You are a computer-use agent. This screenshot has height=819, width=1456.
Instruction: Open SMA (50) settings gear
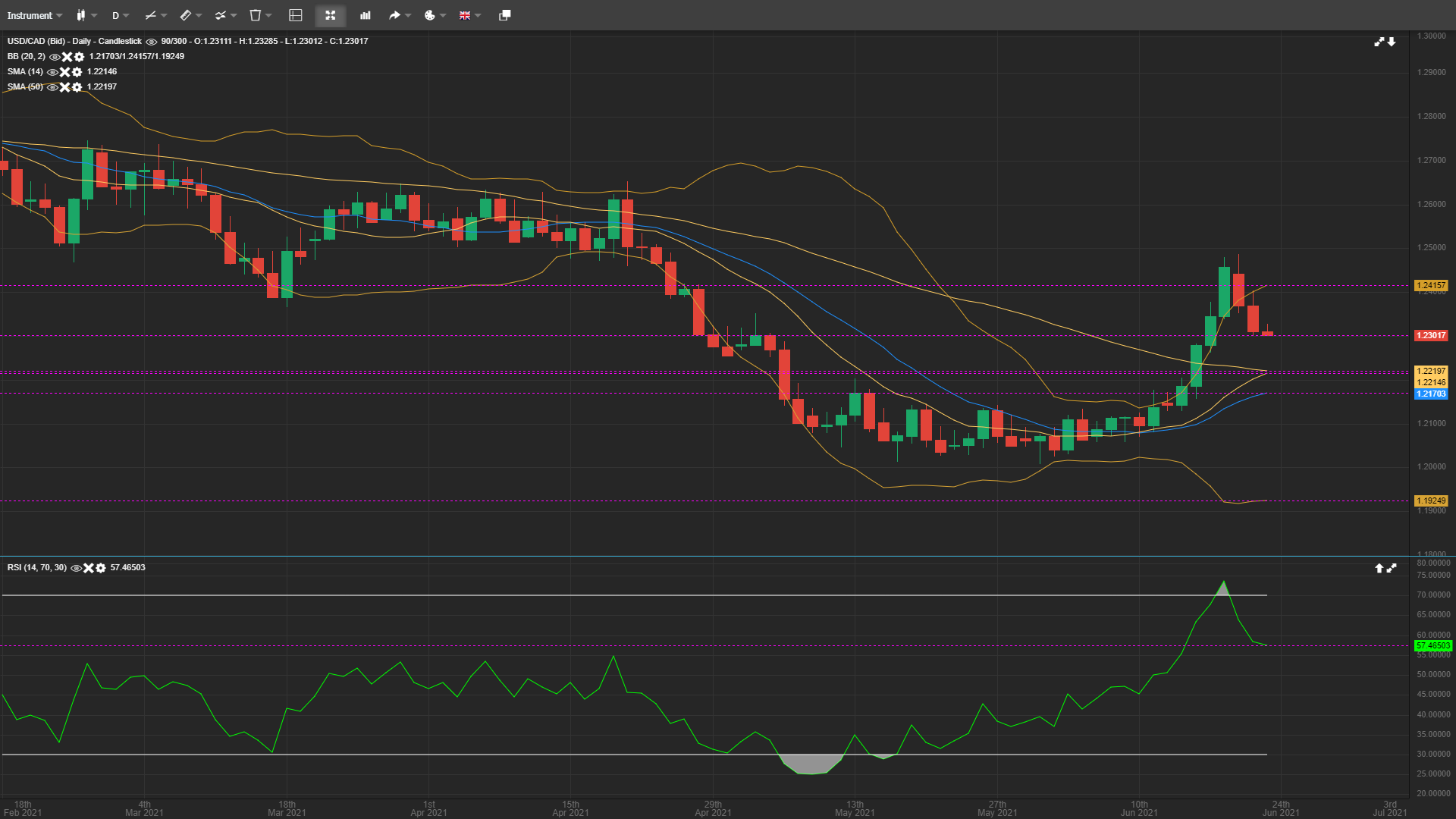click(x=77, y=87)
